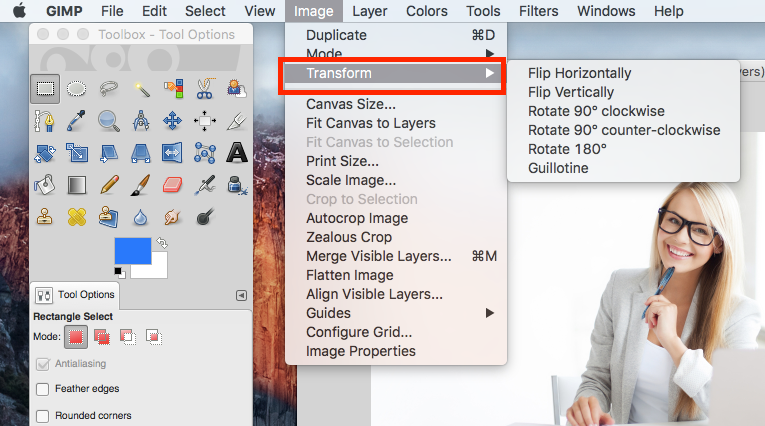Select the Scale tool
The image size is (765, 426).
[x=77, y=153]
